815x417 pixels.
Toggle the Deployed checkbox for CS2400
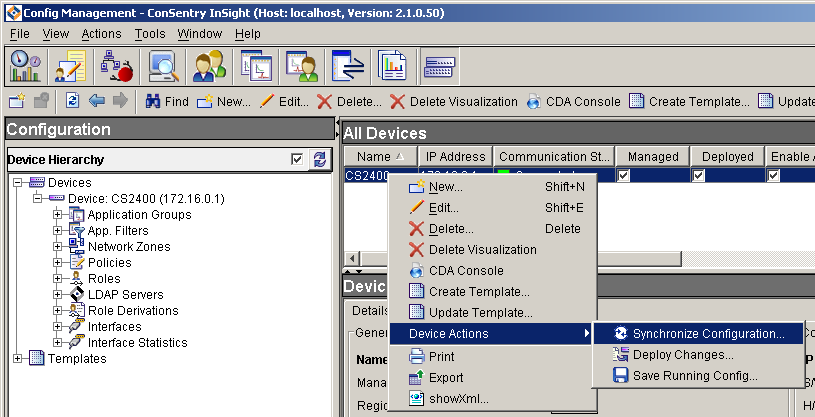[698, 176]
